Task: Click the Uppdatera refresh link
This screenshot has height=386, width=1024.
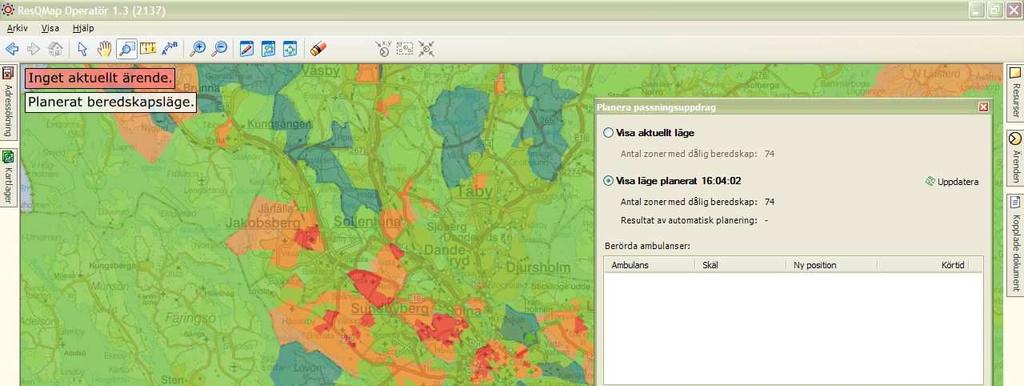Action: (x=952, y=182)
